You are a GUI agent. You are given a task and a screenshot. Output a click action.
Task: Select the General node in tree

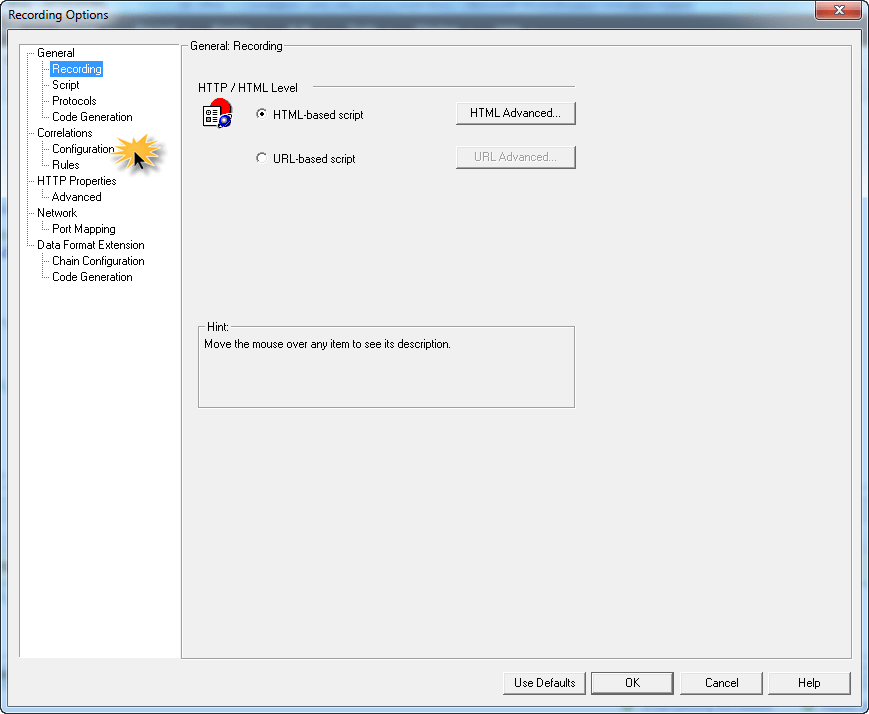(x=56, y=53)
